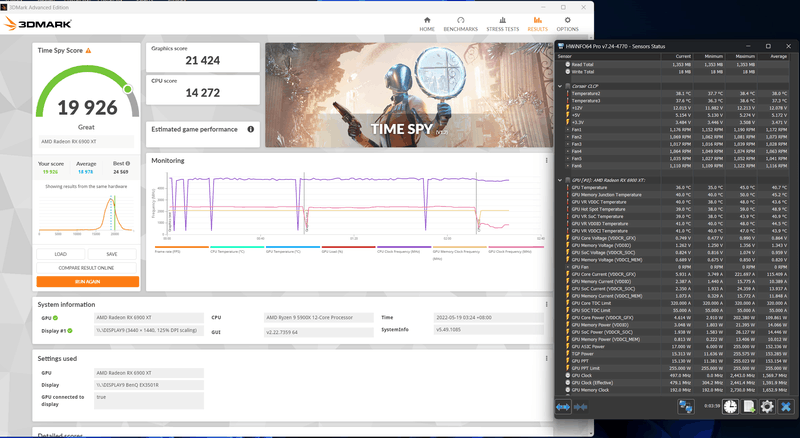Toggle Frame rate (FPS) legend series
The width and height of the screenshot is (800, 438).
click(182, 249)
